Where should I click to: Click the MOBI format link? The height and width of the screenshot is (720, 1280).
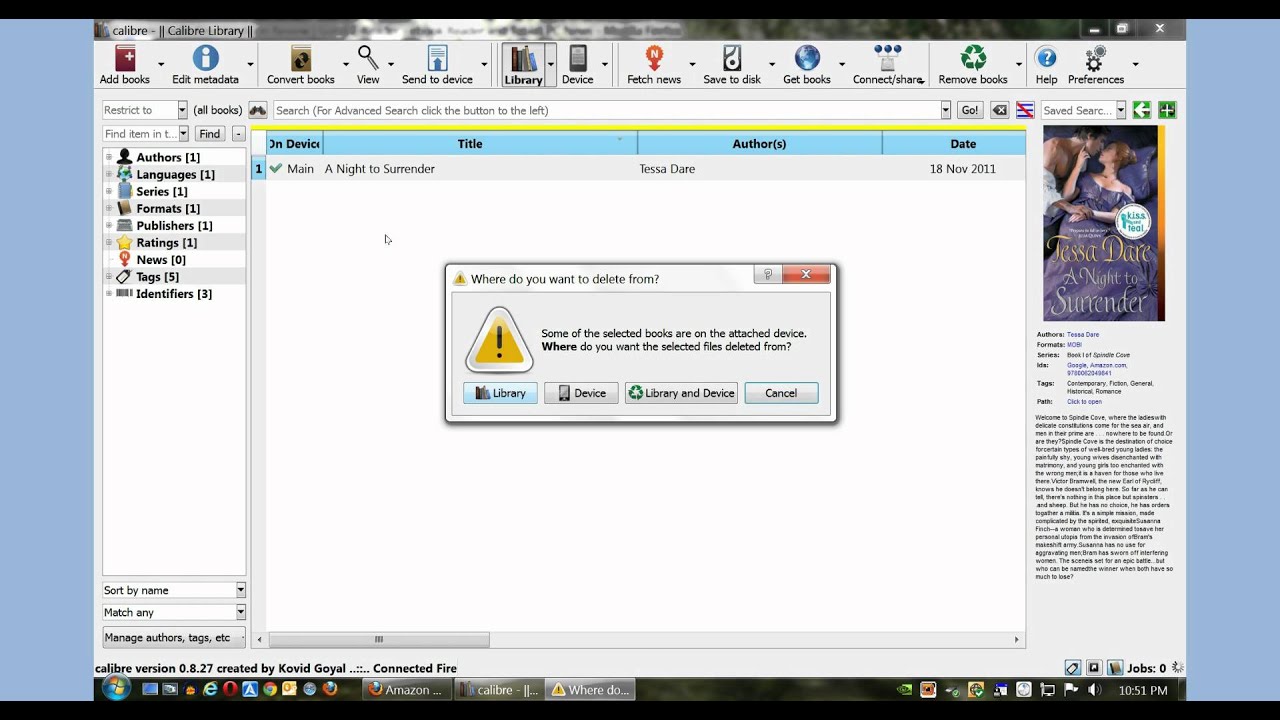pos(1074,344)
